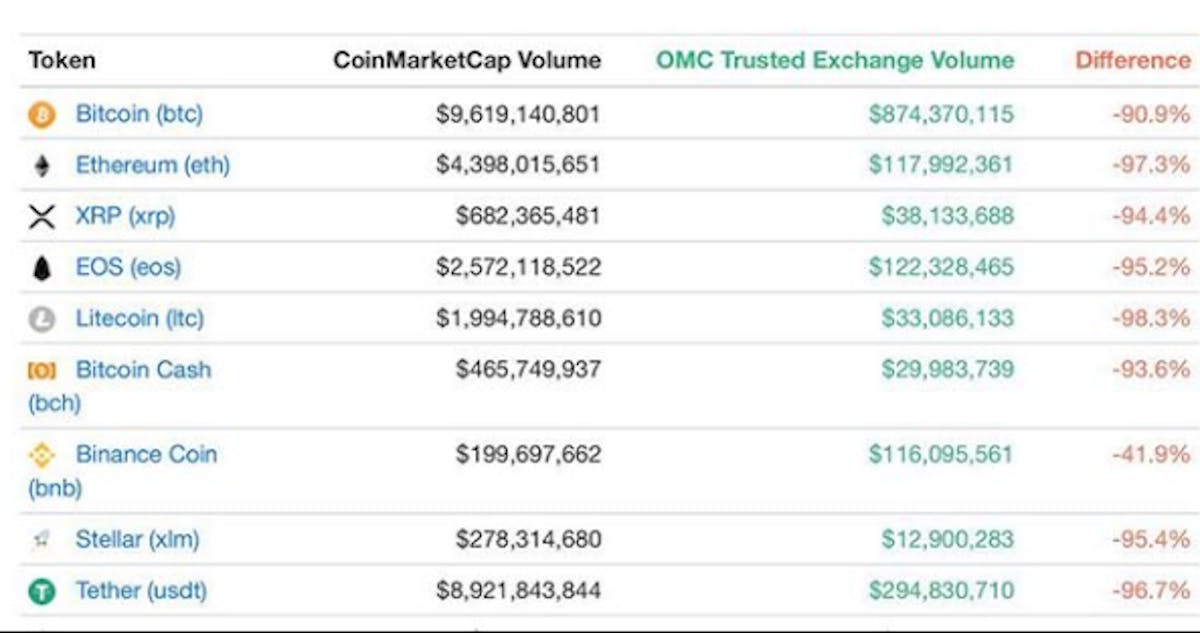The height and width of the screenshot is (633, 1200).
Task: Click Bitcoin's $874,370,115 trusted volume
Action: (x=941, y=115)
